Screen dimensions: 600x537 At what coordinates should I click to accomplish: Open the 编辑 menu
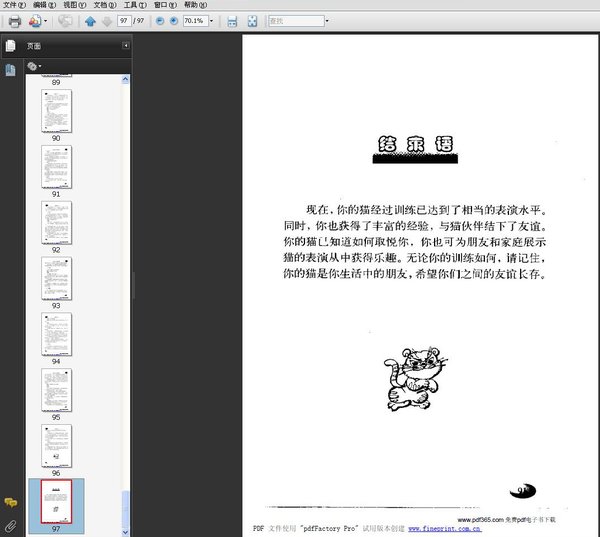pos(44,5)
